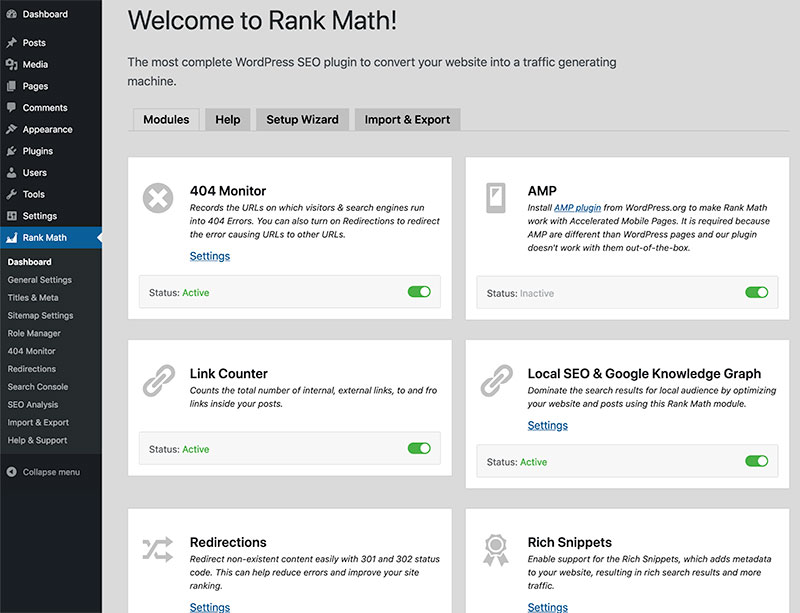800x613 pixels.
Task: Click the Settings sliders icon in sidebar
Action: pos(11,216)
